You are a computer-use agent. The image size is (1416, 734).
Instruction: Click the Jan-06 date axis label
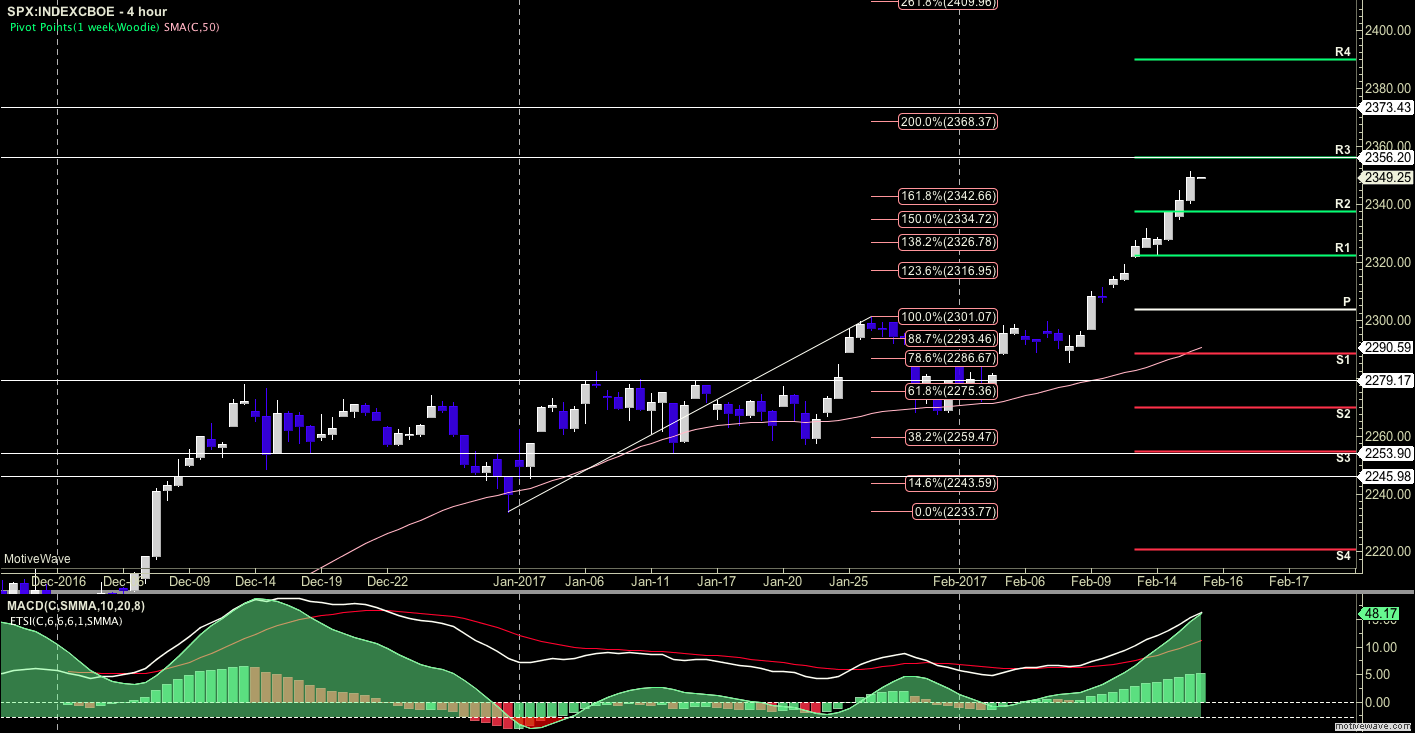(585, 581)
